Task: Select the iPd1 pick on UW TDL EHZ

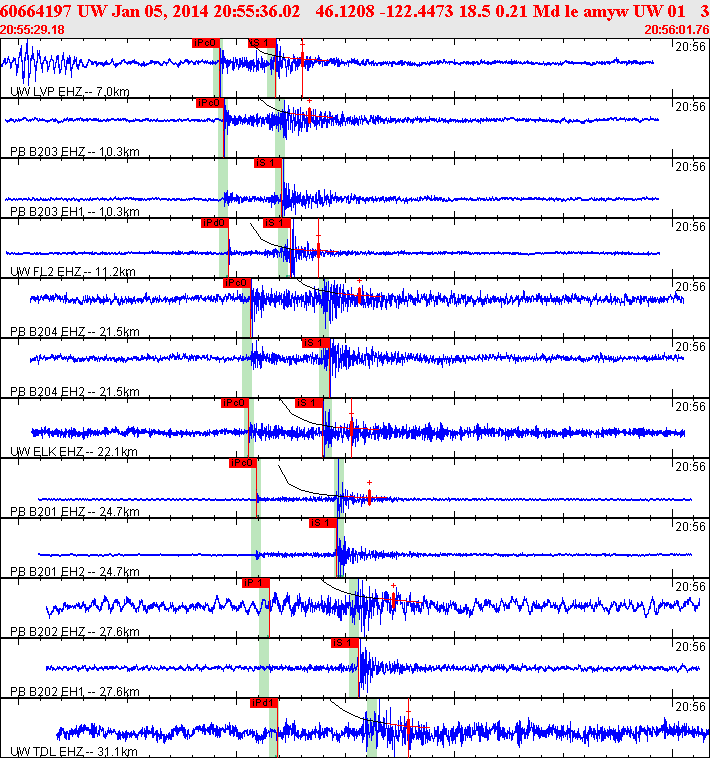Action: click(264, 702)
